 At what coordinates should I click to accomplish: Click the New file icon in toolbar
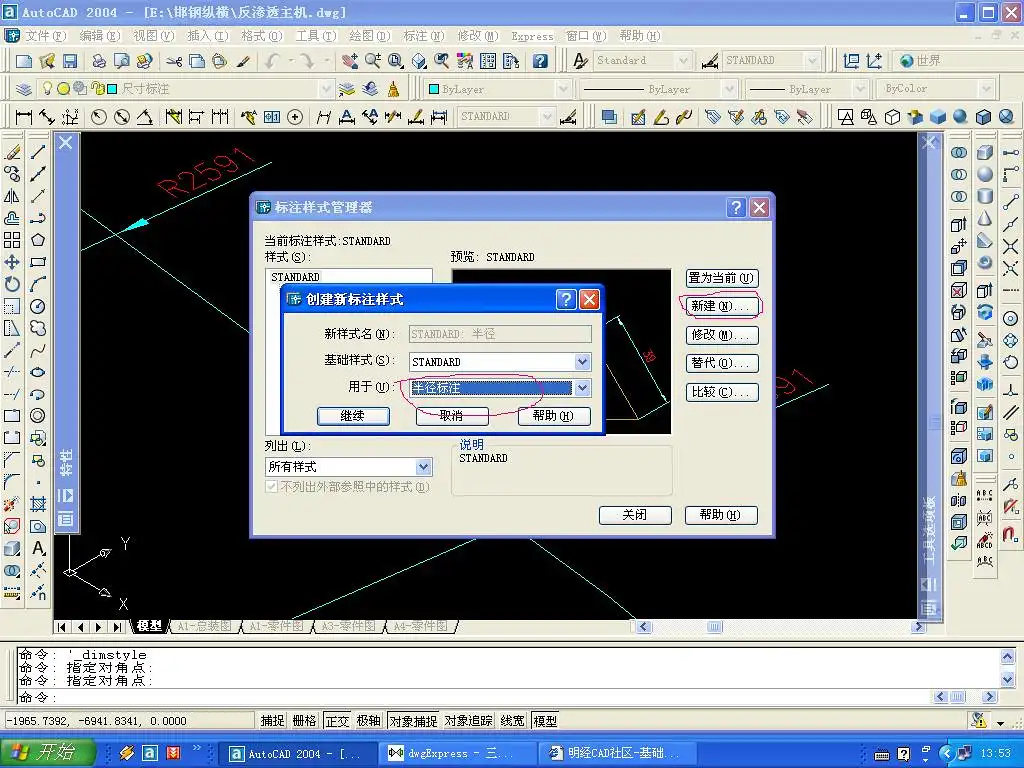click(x=24, y=61)
